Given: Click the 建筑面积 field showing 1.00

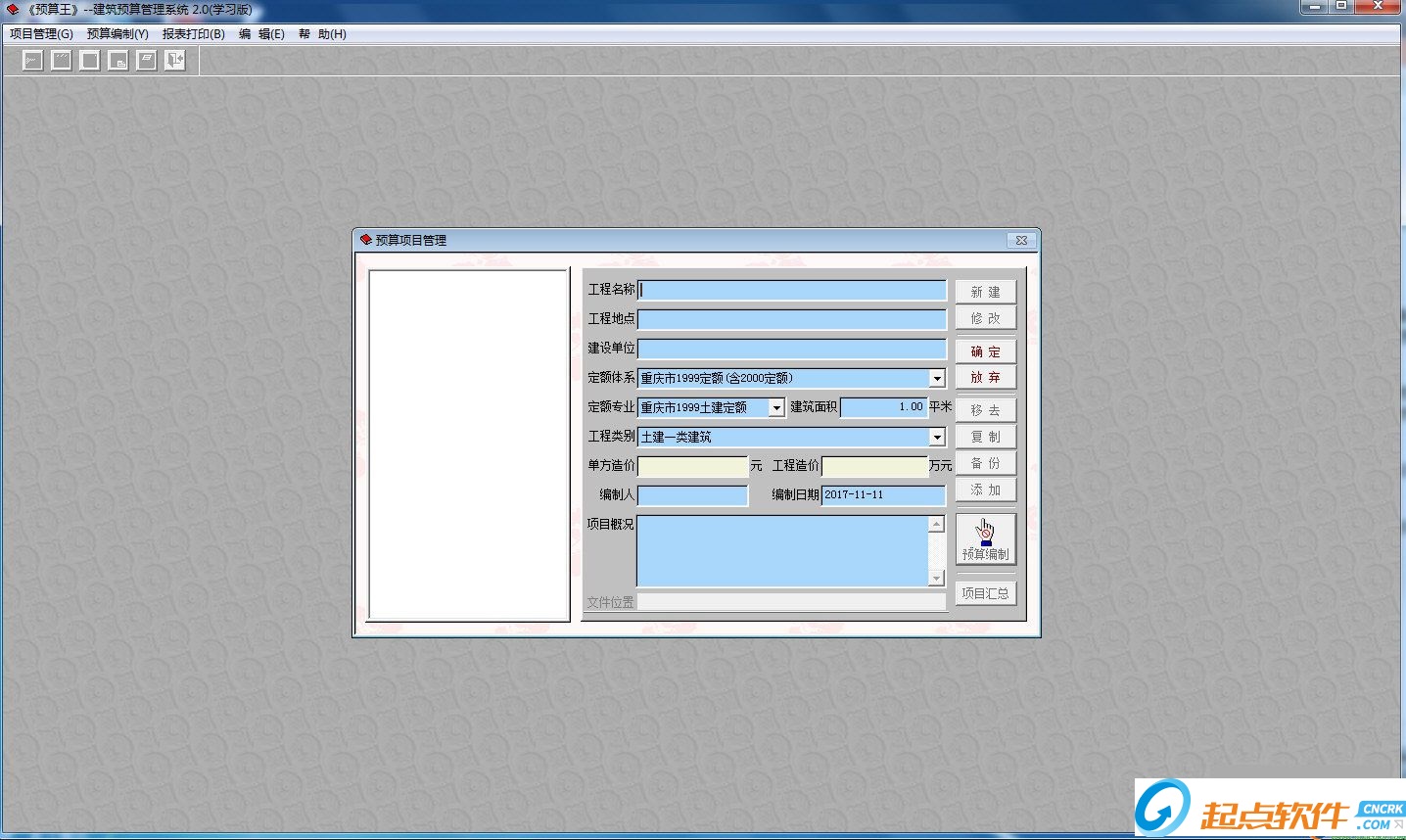Looking at the screenshot, I should (x=883, y=407).
